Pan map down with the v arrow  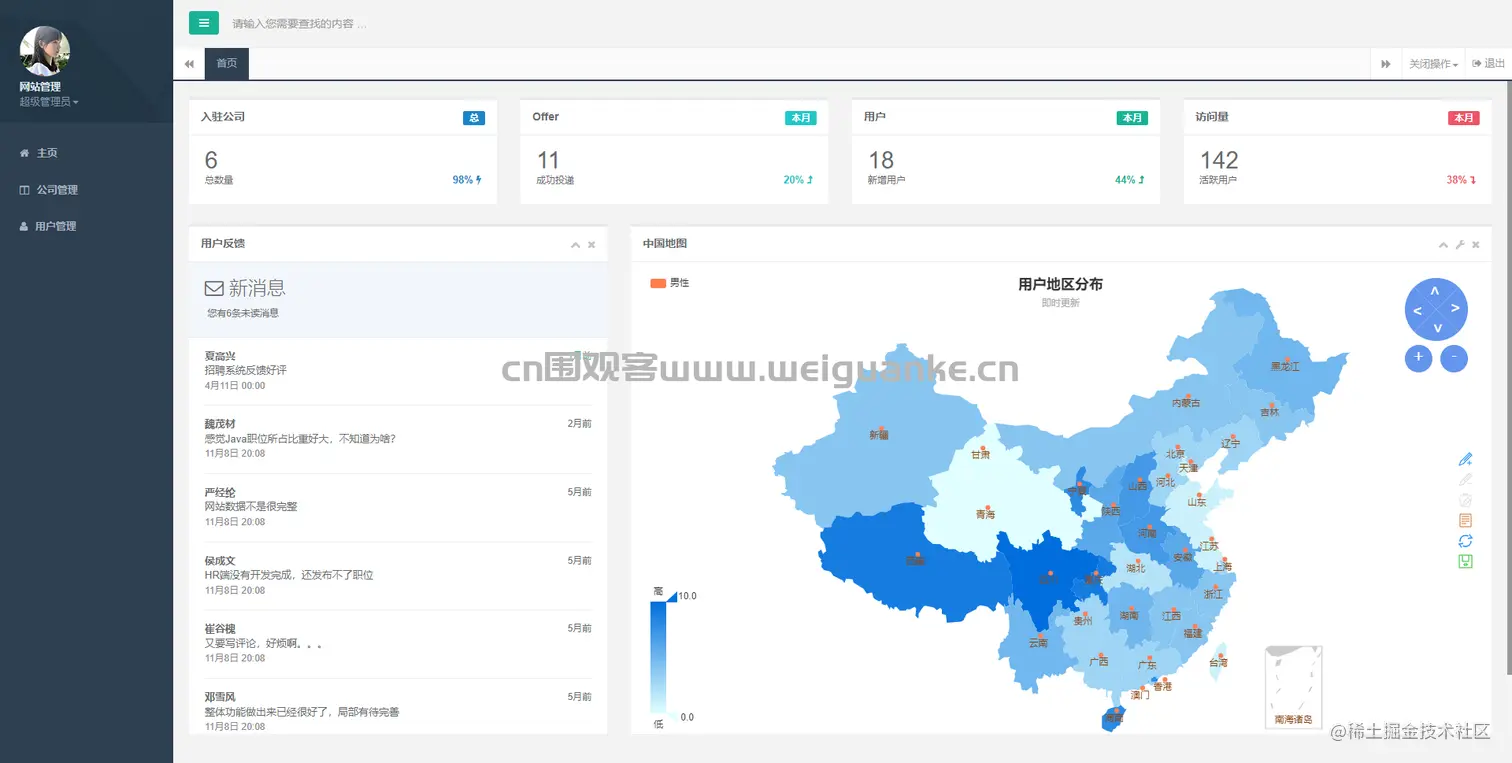1437,328
